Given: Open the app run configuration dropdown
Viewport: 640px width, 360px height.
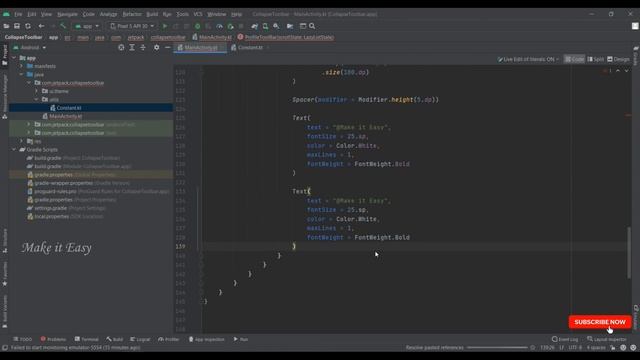Looking at the screenshot, I should coord(87,26).
